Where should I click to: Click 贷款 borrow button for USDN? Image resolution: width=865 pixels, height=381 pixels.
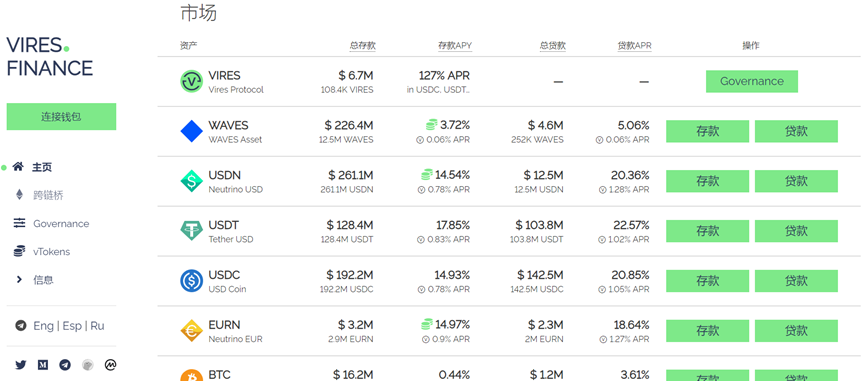(796, 181)
